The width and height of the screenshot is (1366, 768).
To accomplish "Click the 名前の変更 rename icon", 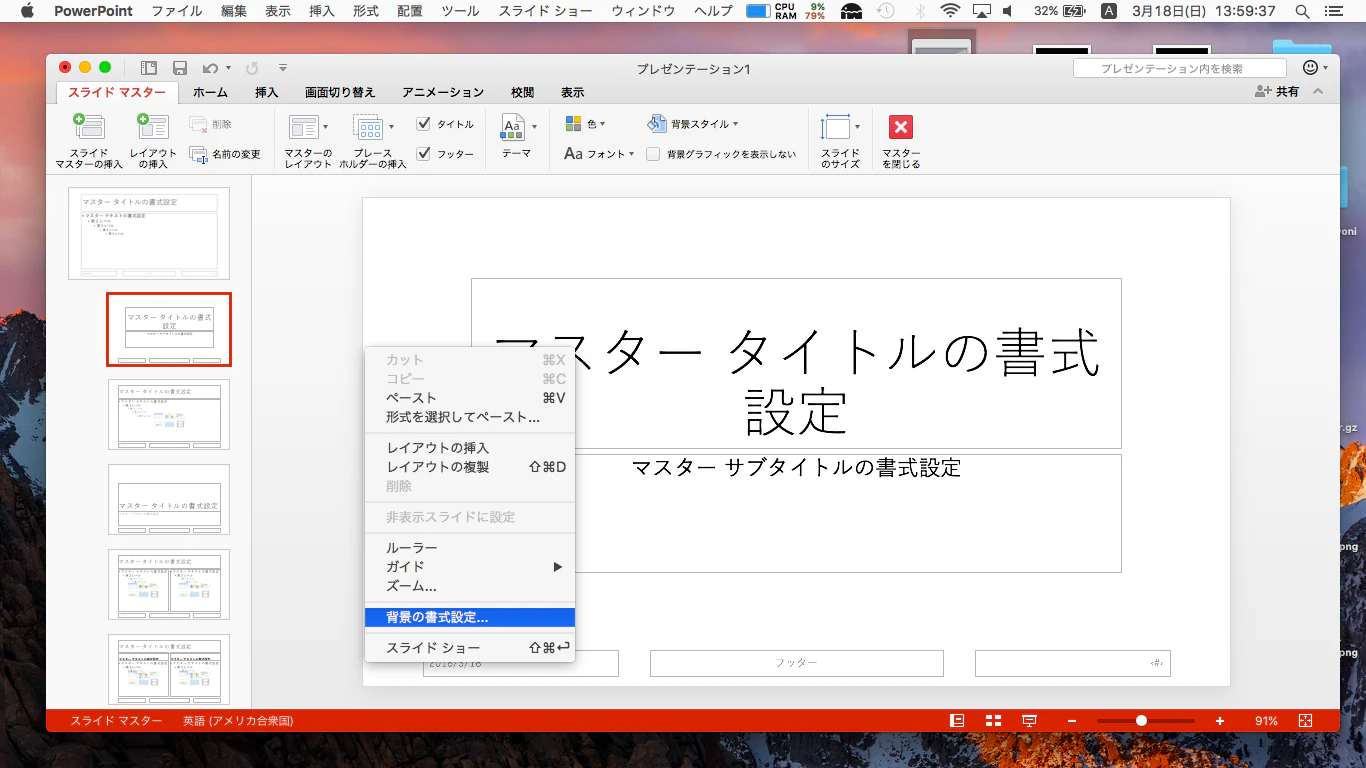I will coord(198,154).
